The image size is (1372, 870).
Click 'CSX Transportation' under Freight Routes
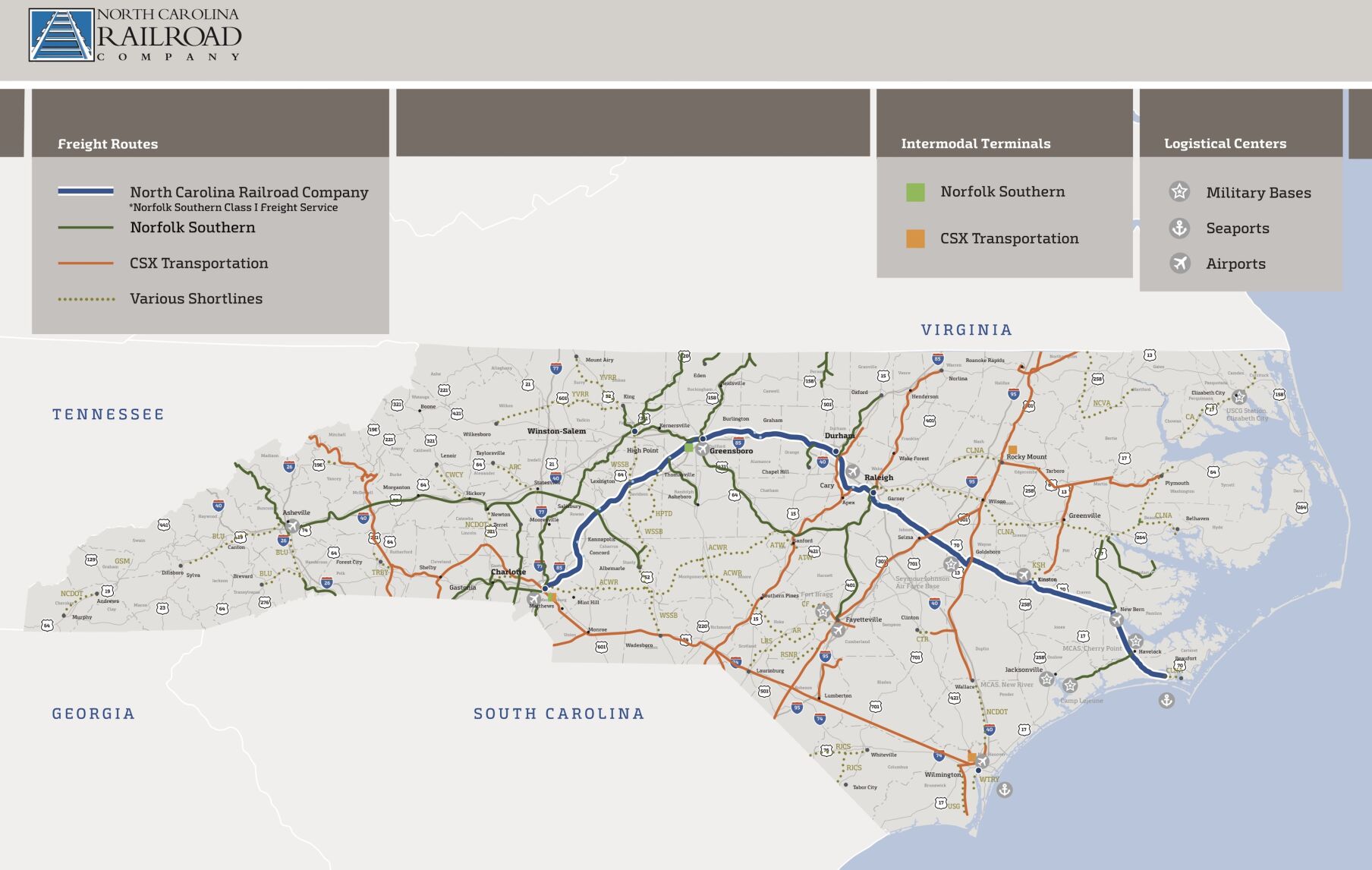[x=199, y=263]
